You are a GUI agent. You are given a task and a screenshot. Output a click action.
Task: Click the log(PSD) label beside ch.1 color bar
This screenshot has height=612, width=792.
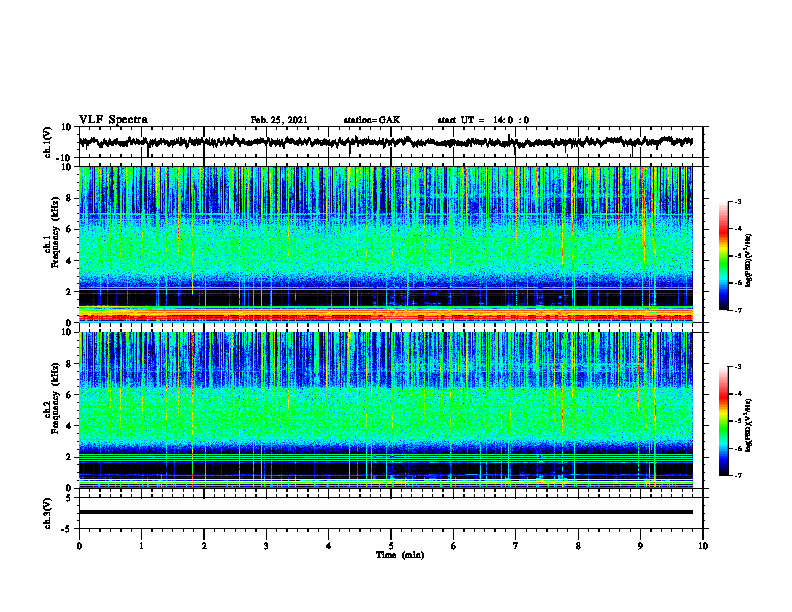(749, 260)
